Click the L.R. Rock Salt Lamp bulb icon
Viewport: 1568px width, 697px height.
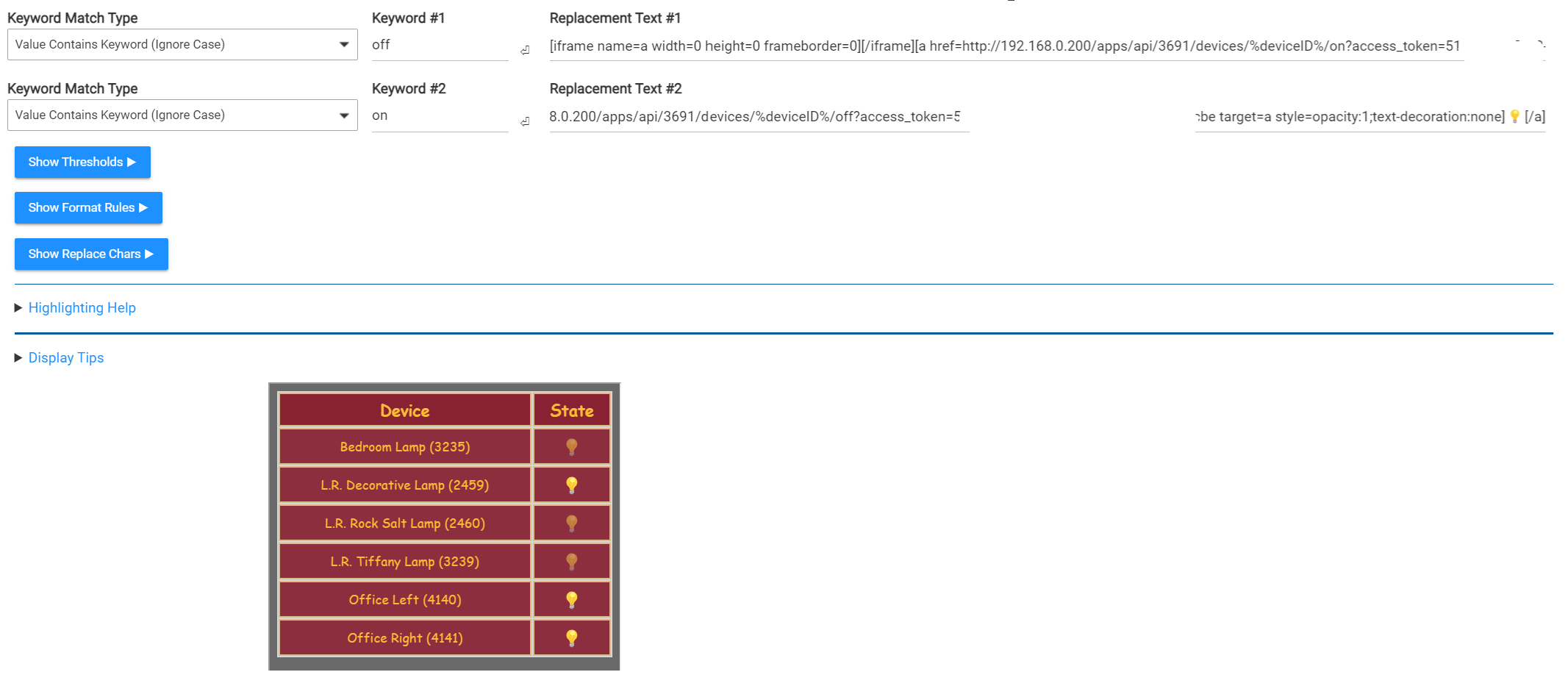coord(572,523)
